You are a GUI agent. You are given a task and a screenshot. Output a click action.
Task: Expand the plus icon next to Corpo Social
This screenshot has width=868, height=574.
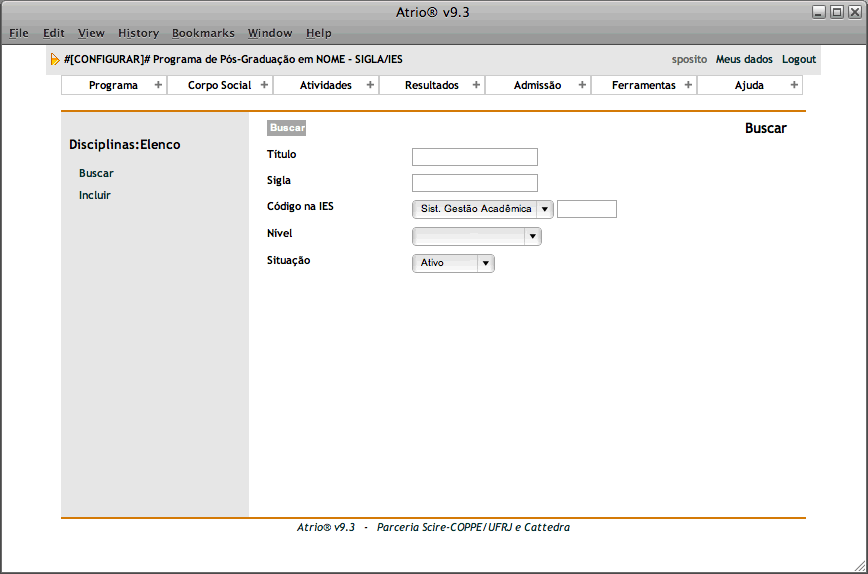tap(264, 85)
